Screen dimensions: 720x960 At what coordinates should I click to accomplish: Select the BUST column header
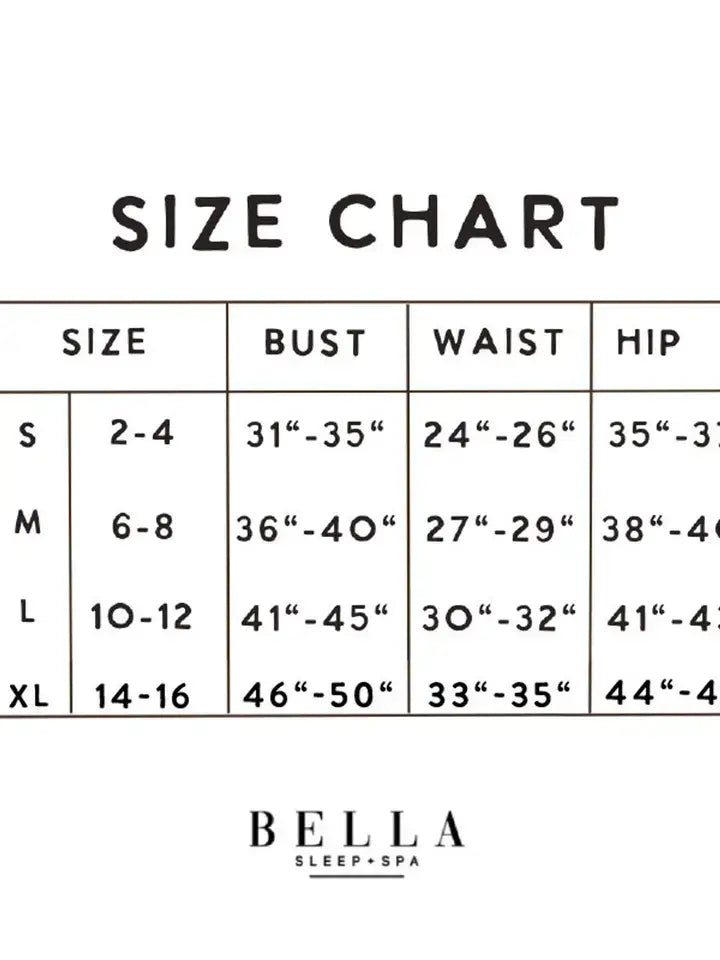pyautogui.click(x=315, y=342)
